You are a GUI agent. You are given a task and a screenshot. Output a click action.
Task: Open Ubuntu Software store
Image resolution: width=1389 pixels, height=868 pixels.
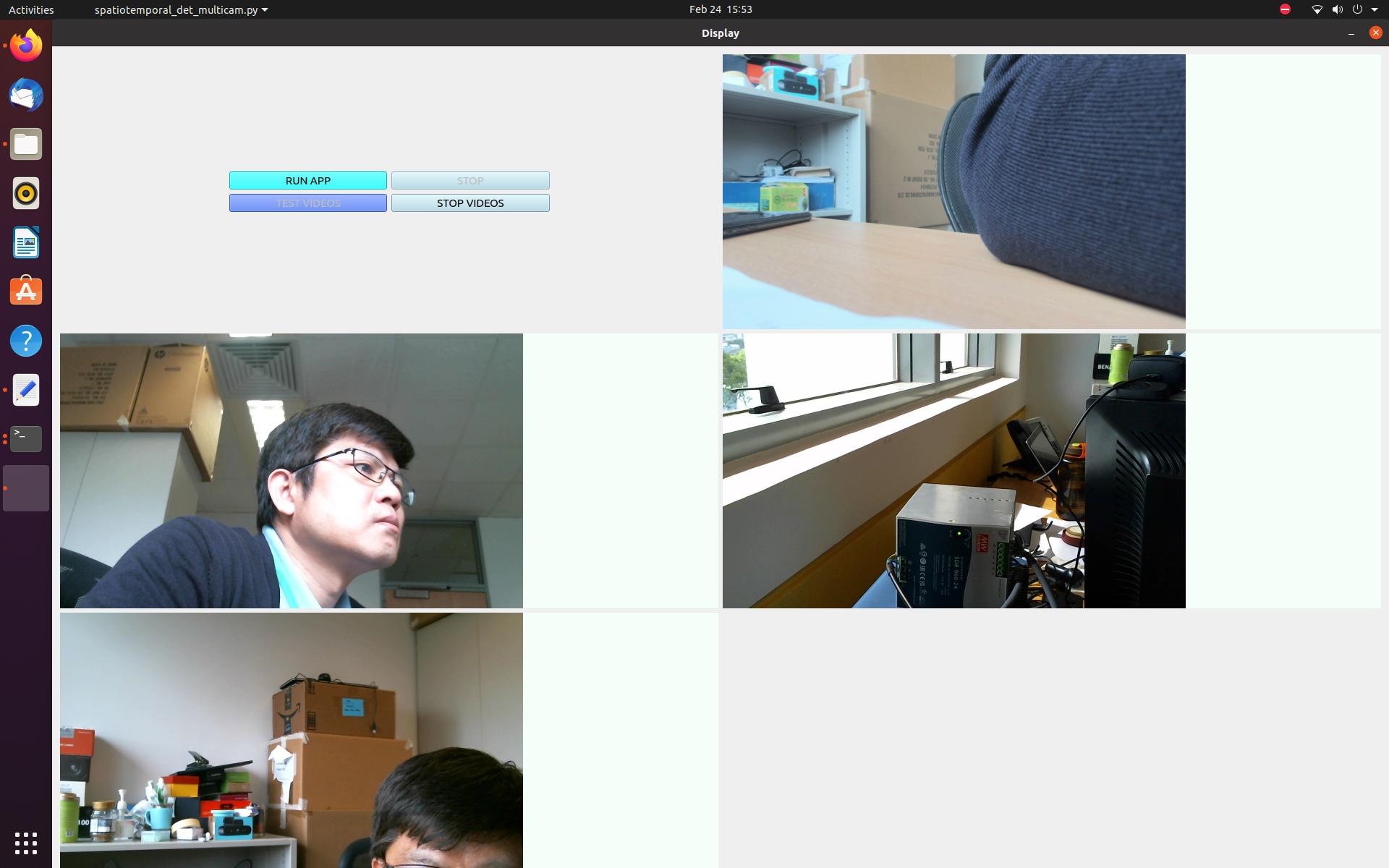pos(26,292)
